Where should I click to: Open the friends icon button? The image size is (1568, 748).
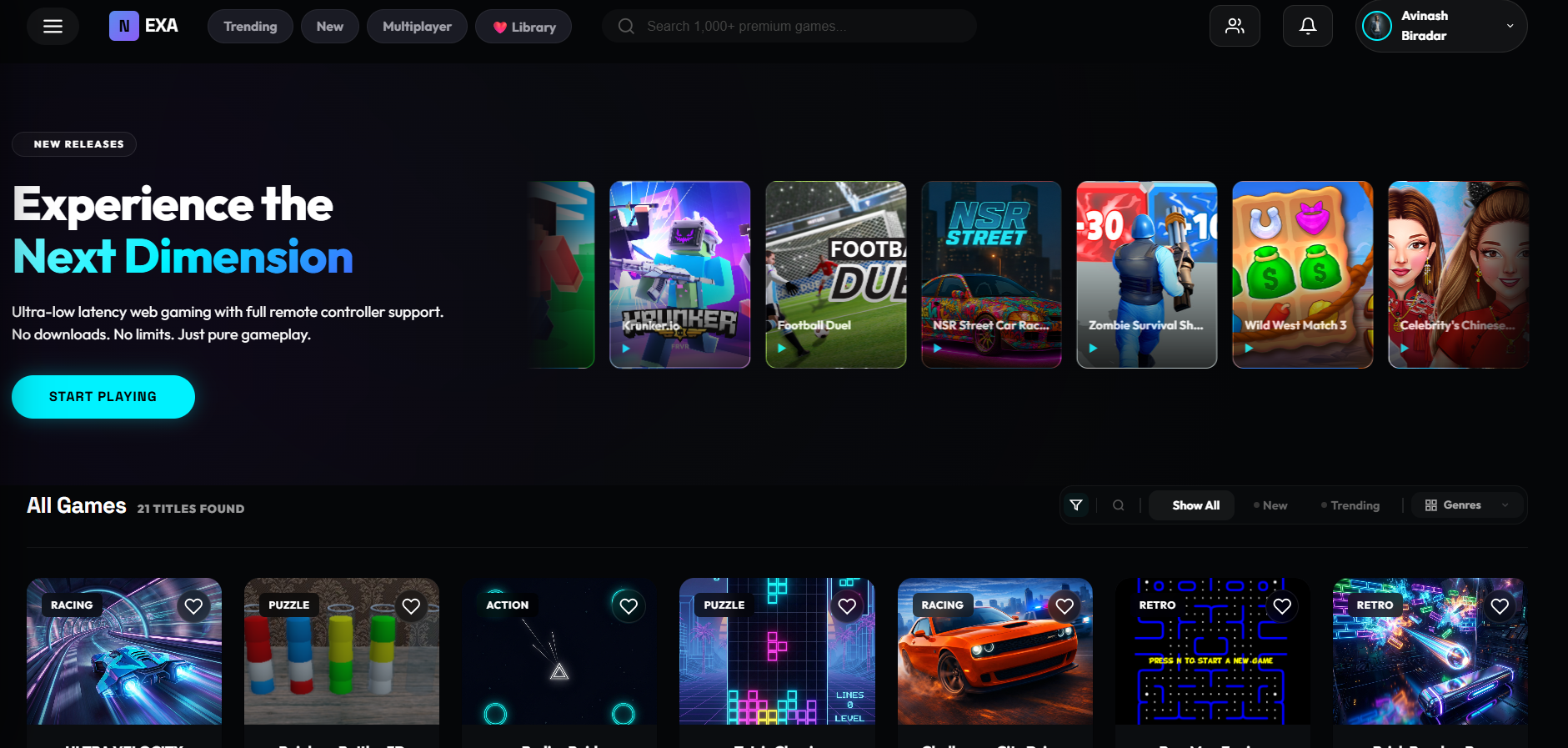coord(1235,26)
